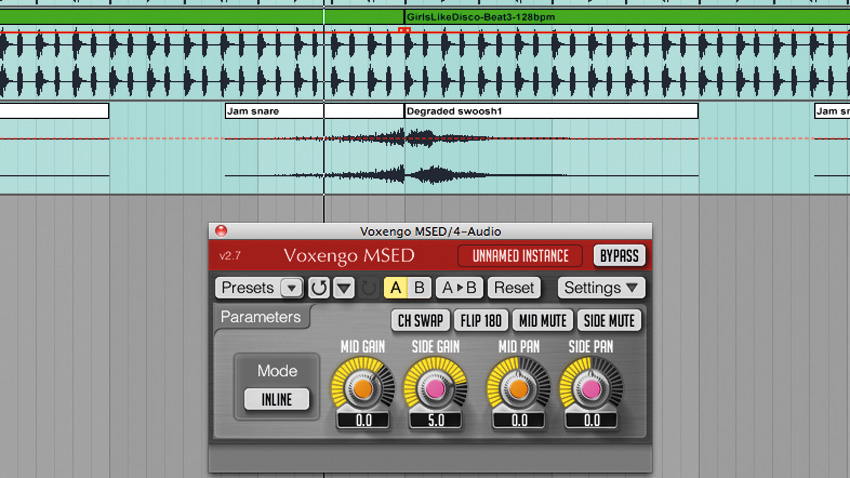Click the undo arrow icon in MSED toolbar
This screenshot has width=850, height=478.
pyautogui.click(x=319, y=288)
